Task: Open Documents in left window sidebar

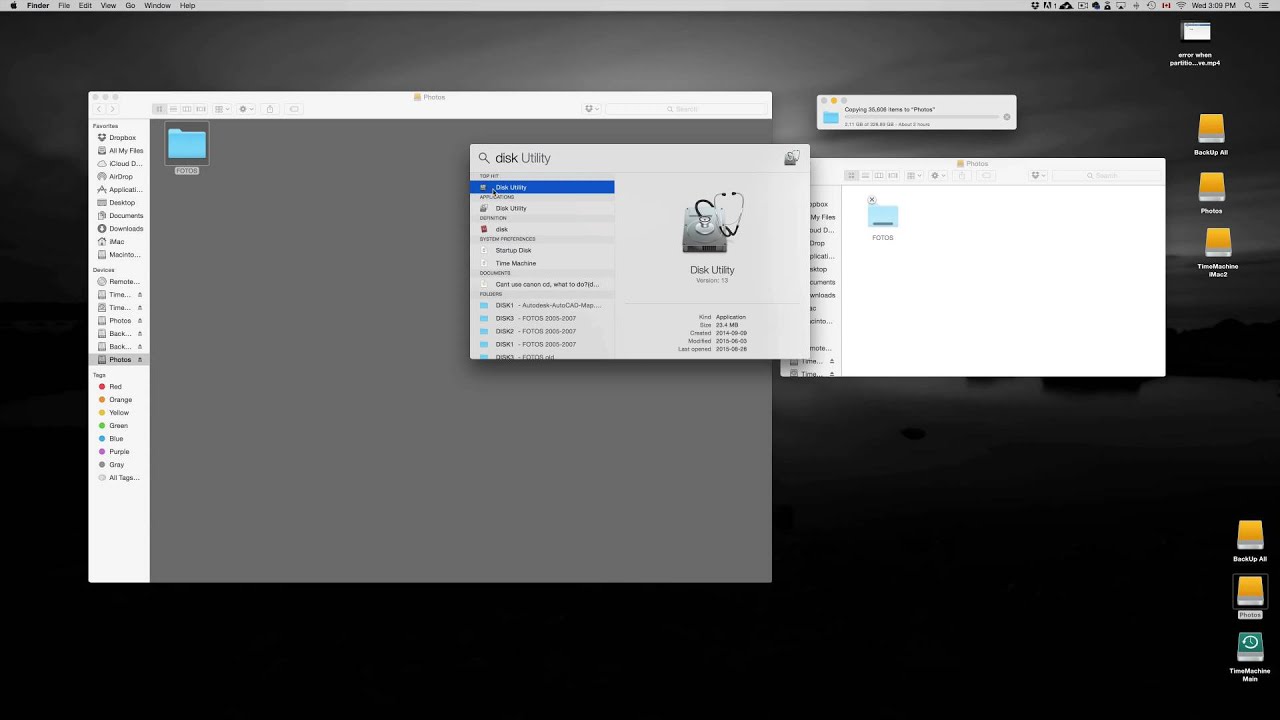Action: coord(119,216)
